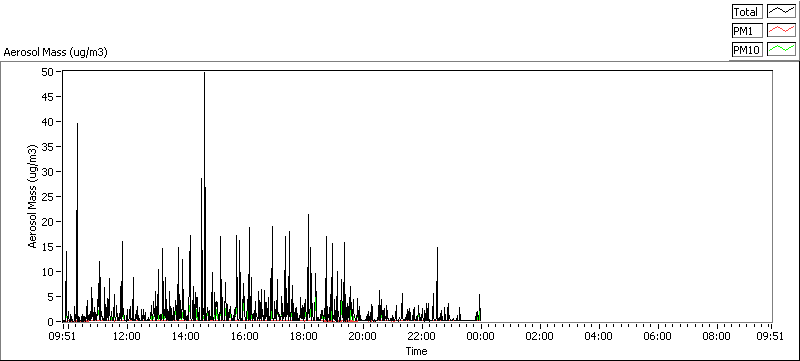Click the 02:00 x-axis time label

pyautogui.click(x=540, y=337)
